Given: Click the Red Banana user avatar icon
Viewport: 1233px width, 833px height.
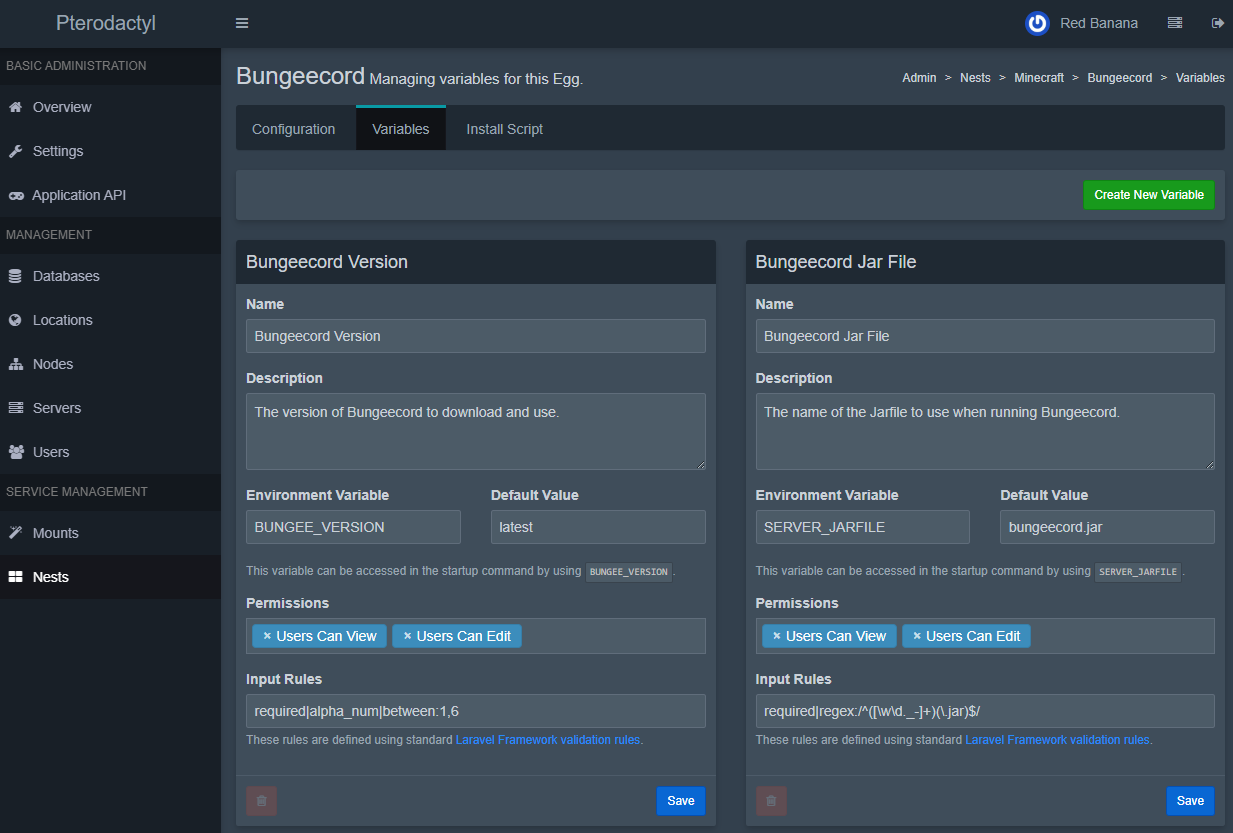Looking at the screenshot, I should pos(1037,23).
